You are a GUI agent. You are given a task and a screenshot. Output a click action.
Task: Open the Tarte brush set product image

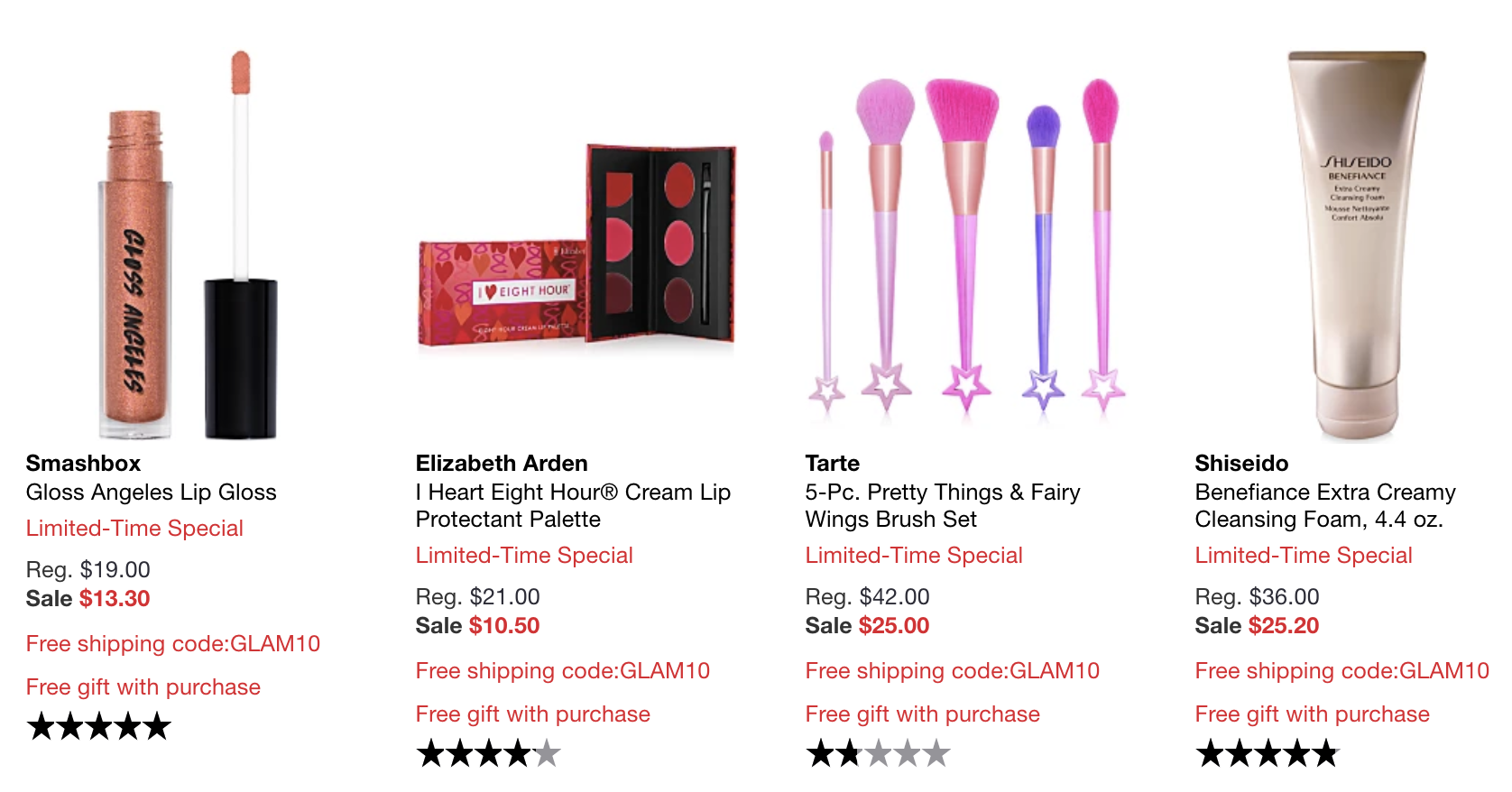(x=966, y=245)
